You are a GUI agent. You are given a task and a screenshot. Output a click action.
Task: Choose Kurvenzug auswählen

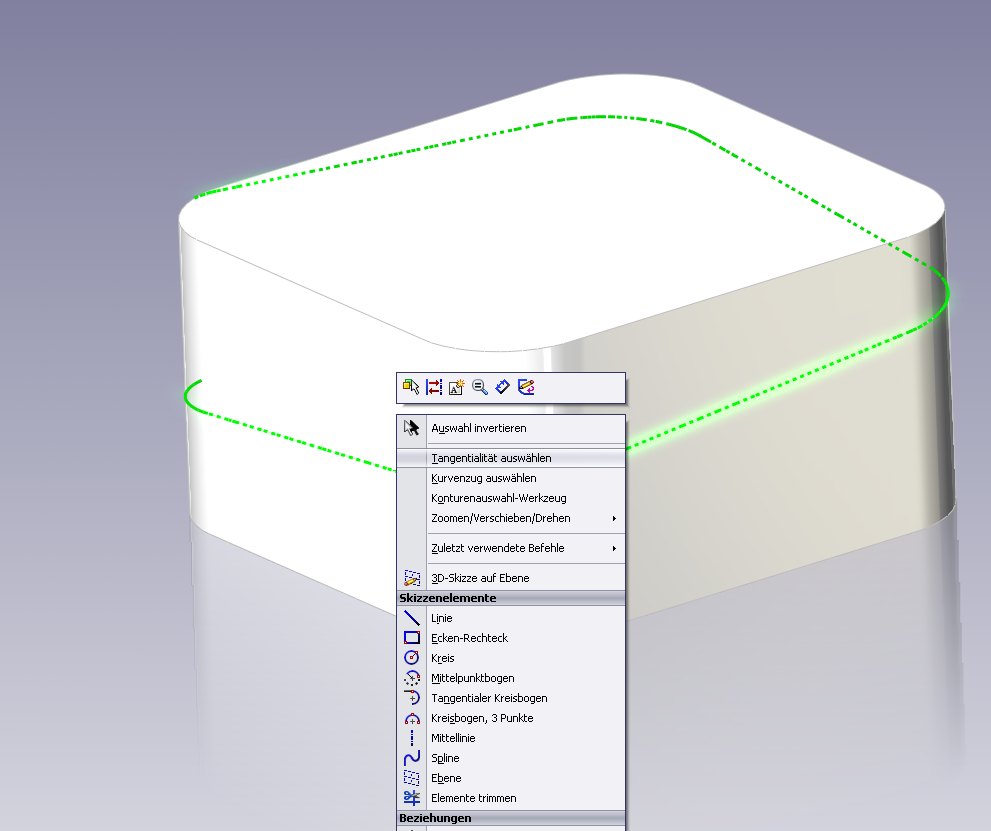coord(511,478)
